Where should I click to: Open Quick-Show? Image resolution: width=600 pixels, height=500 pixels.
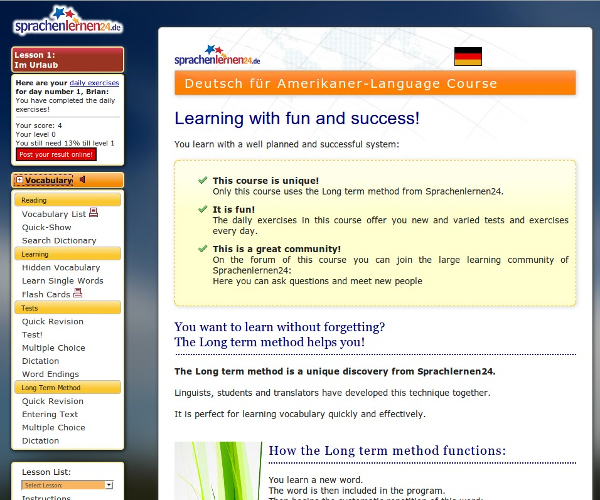pyautogui.click(x=46, y=227)
